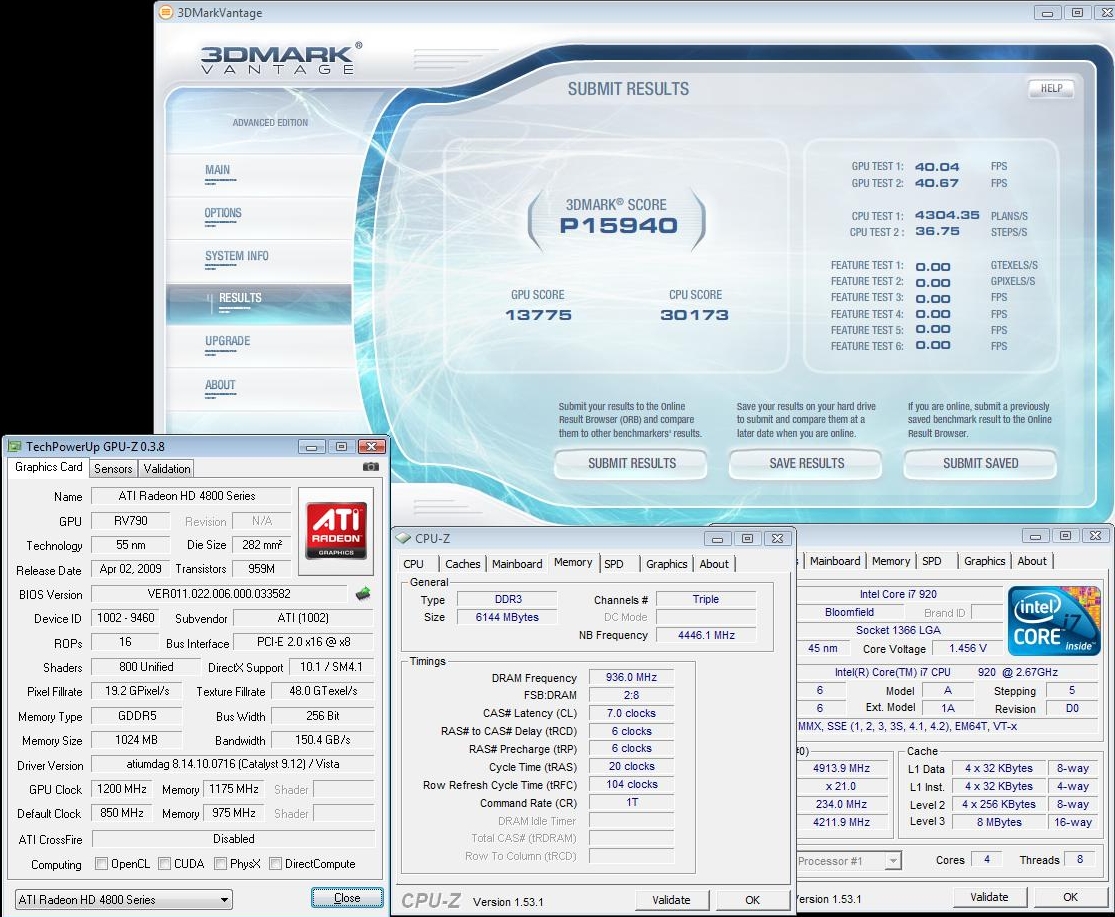
Task: Click the Channels # value Triple
Action: [x=706, y=599]
